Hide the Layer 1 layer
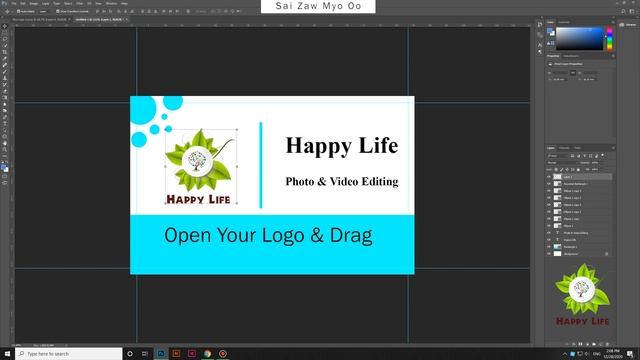This screenshot has width=640, height=360. (x=549, y=177)
